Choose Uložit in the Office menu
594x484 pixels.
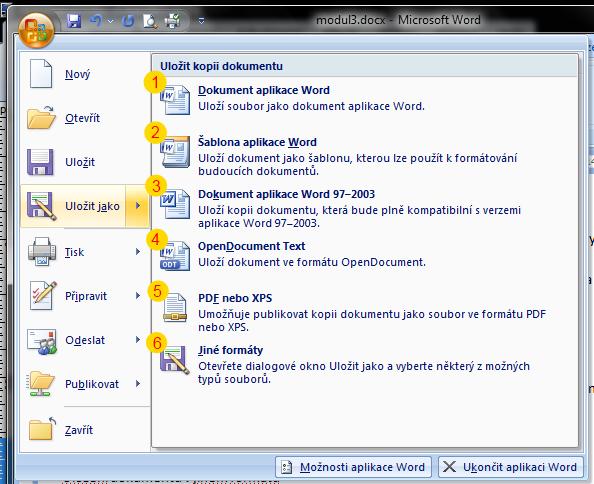(80, 162)
